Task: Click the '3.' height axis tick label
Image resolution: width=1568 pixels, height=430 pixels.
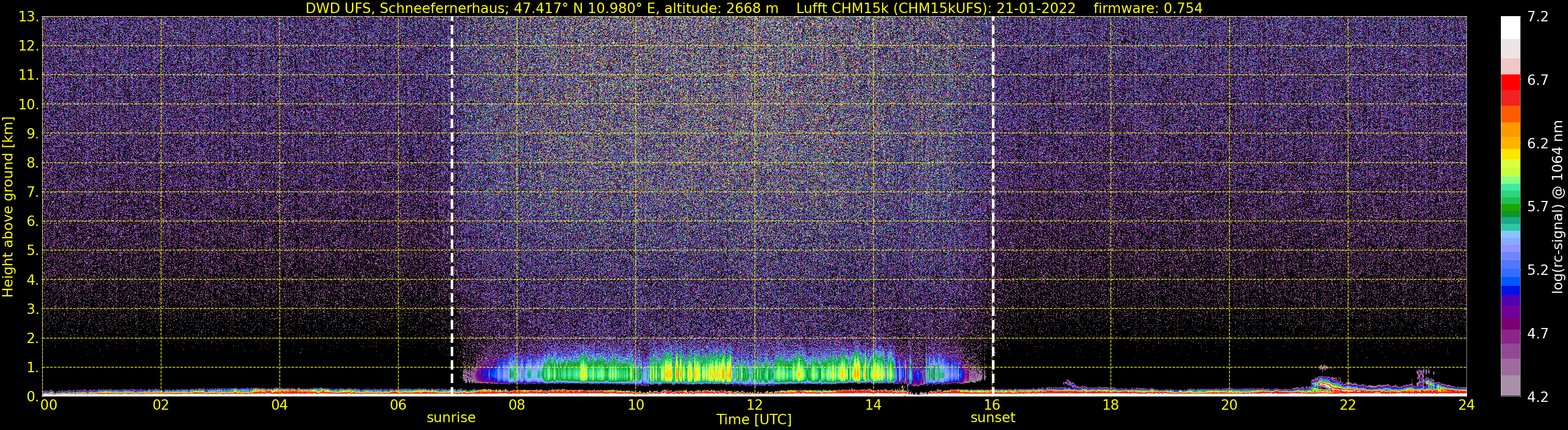Action: click(x=32, y=309)
